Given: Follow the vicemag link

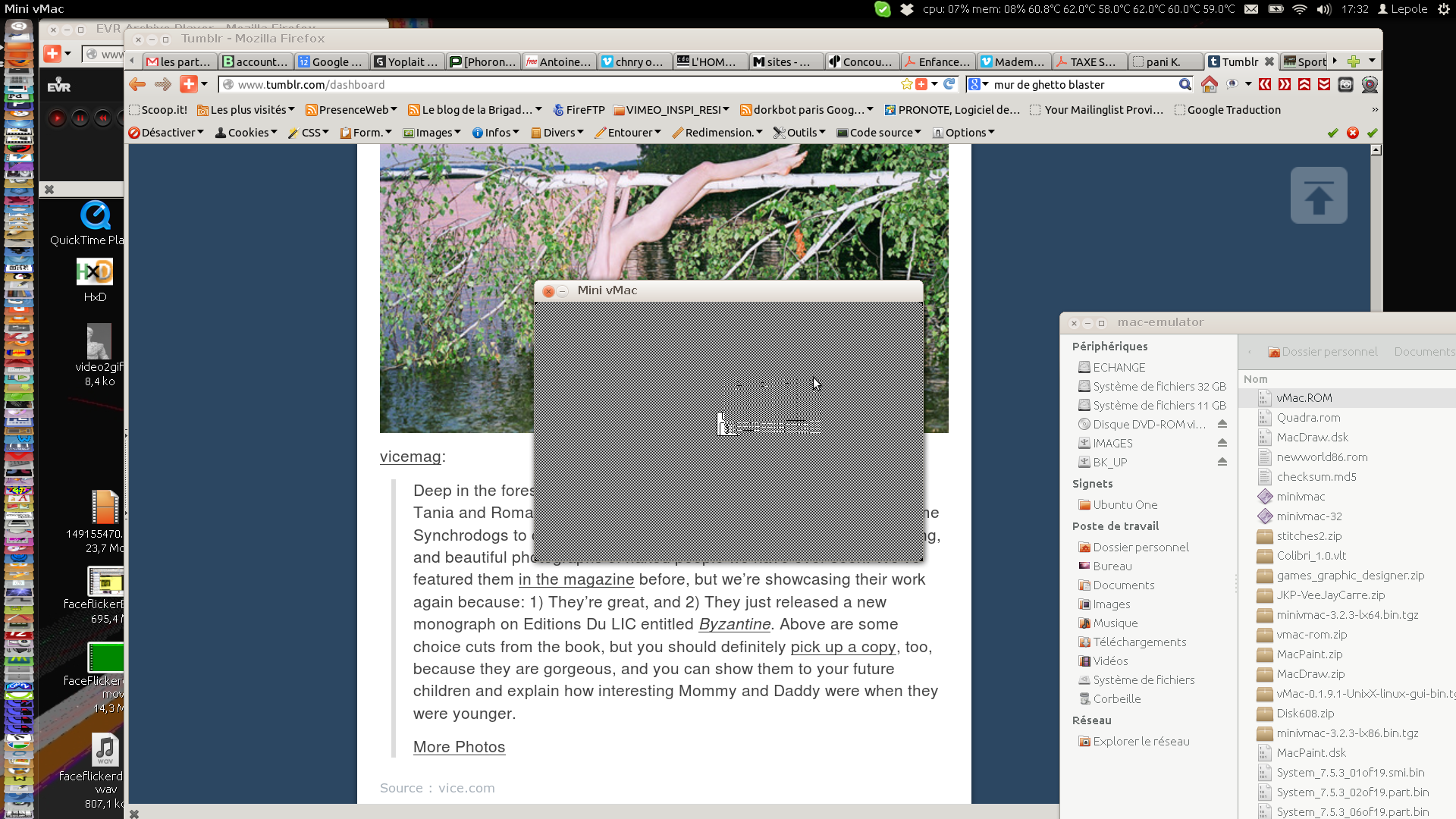Looking at the screenshot, I should click(x=409, y=457).
